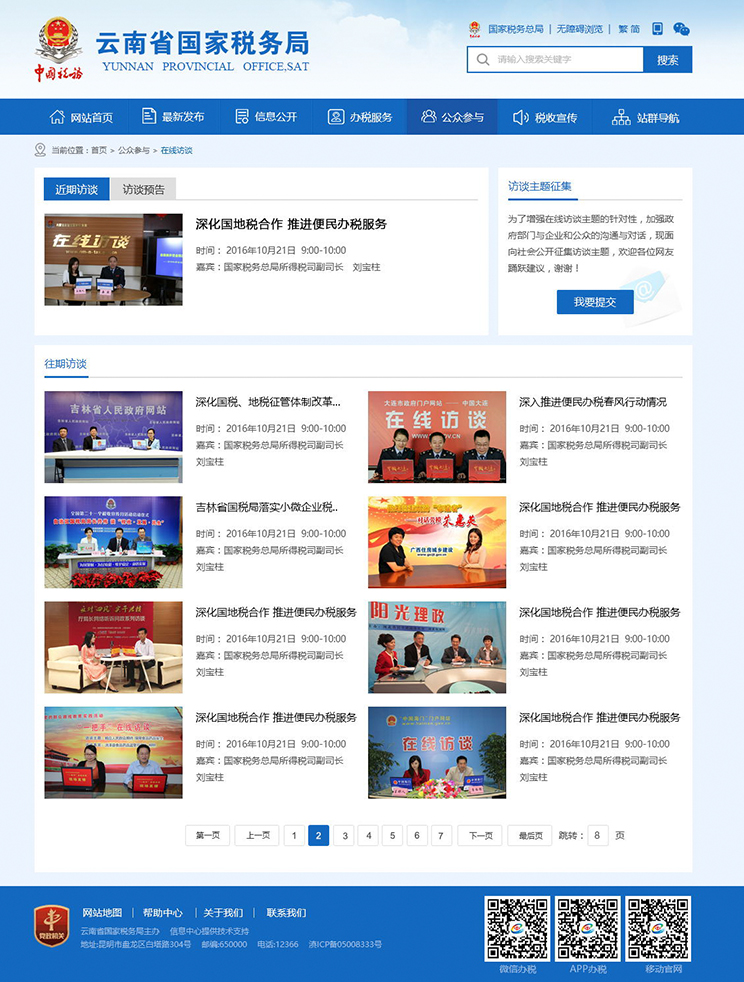Click the 网站首页 home icon
The image size is (744, 982).
click(x=57, y=117)
